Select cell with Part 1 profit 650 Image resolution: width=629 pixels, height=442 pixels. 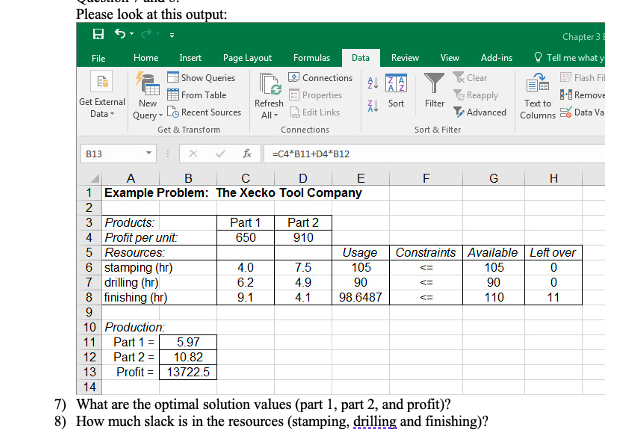point(246,238)
